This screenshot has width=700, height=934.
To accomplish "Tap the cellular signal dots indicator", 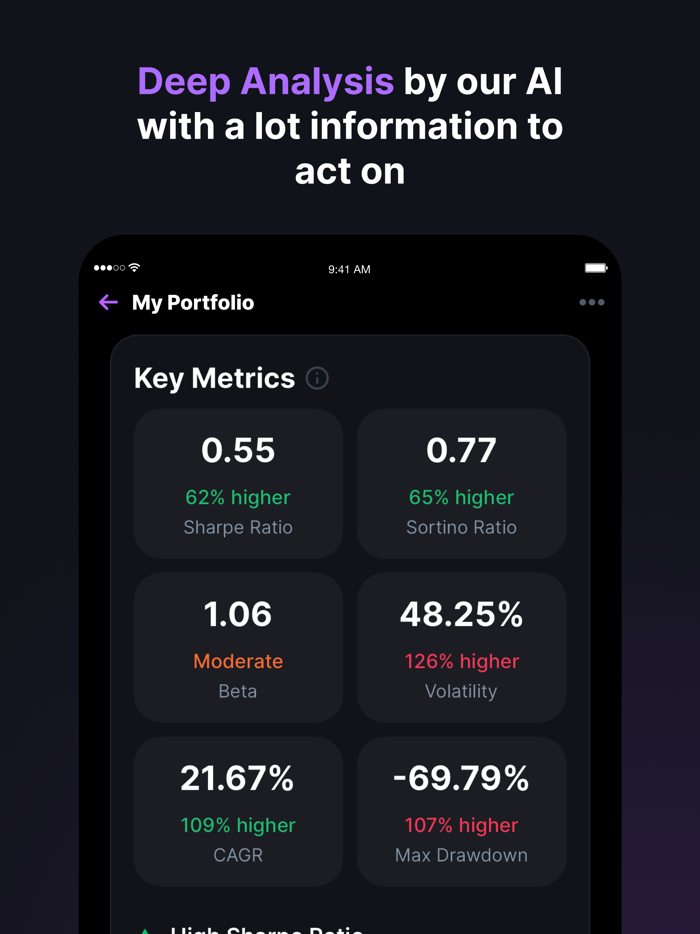I will click(110, 268).
